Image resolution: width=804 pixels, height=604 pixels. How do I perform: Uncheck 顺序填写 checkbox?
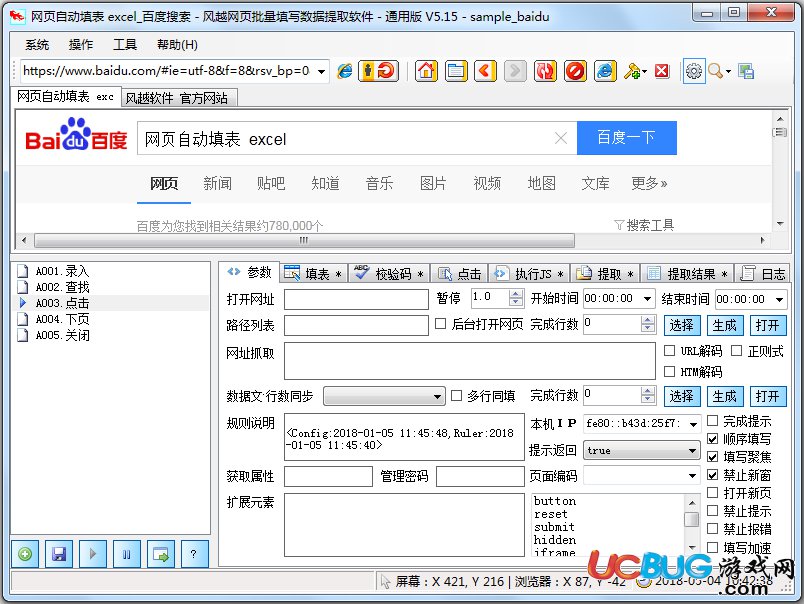[712, 439]
